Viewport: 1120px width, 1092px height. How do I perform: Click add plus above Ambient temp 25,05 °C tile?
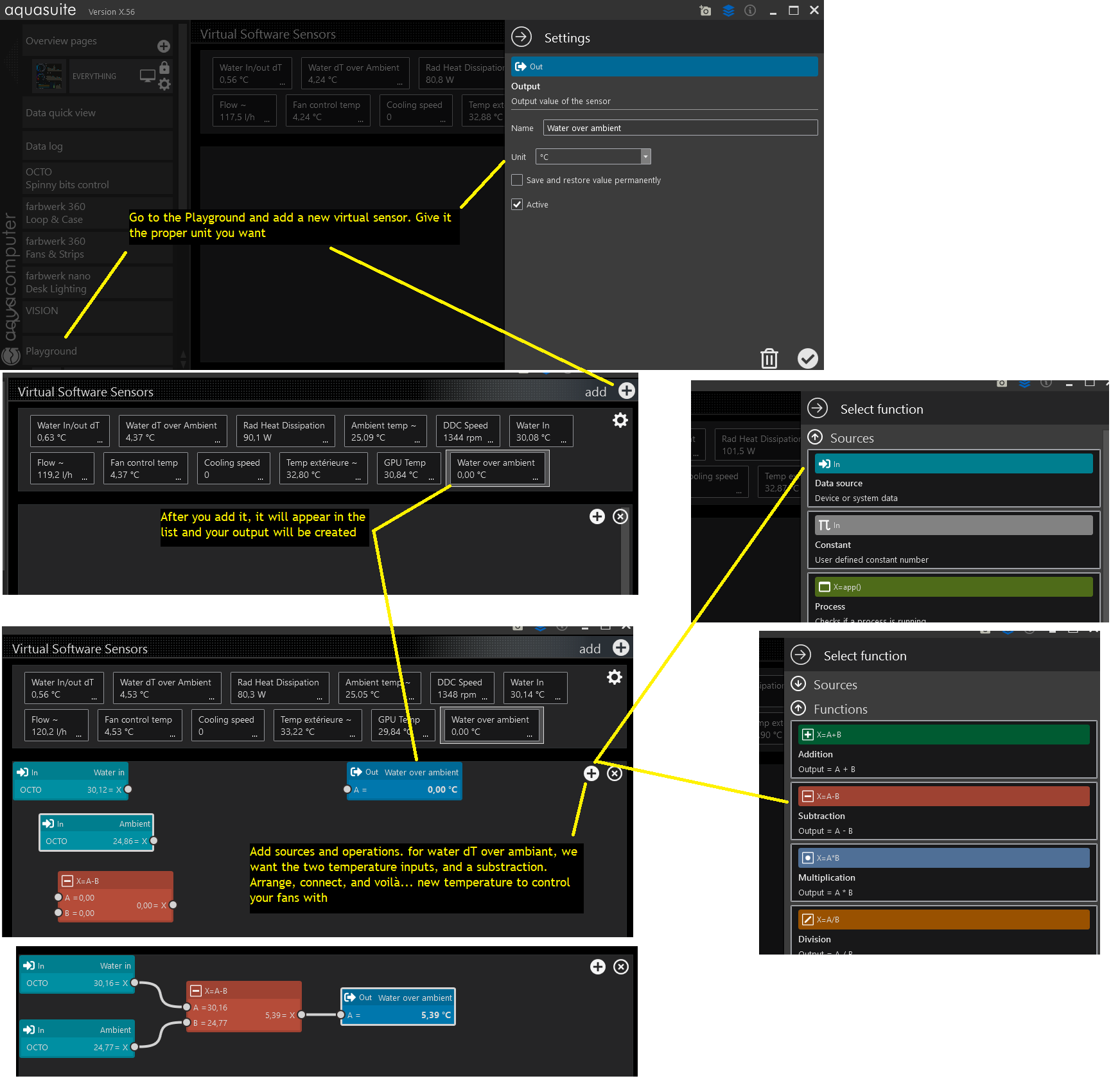point(621,647)
